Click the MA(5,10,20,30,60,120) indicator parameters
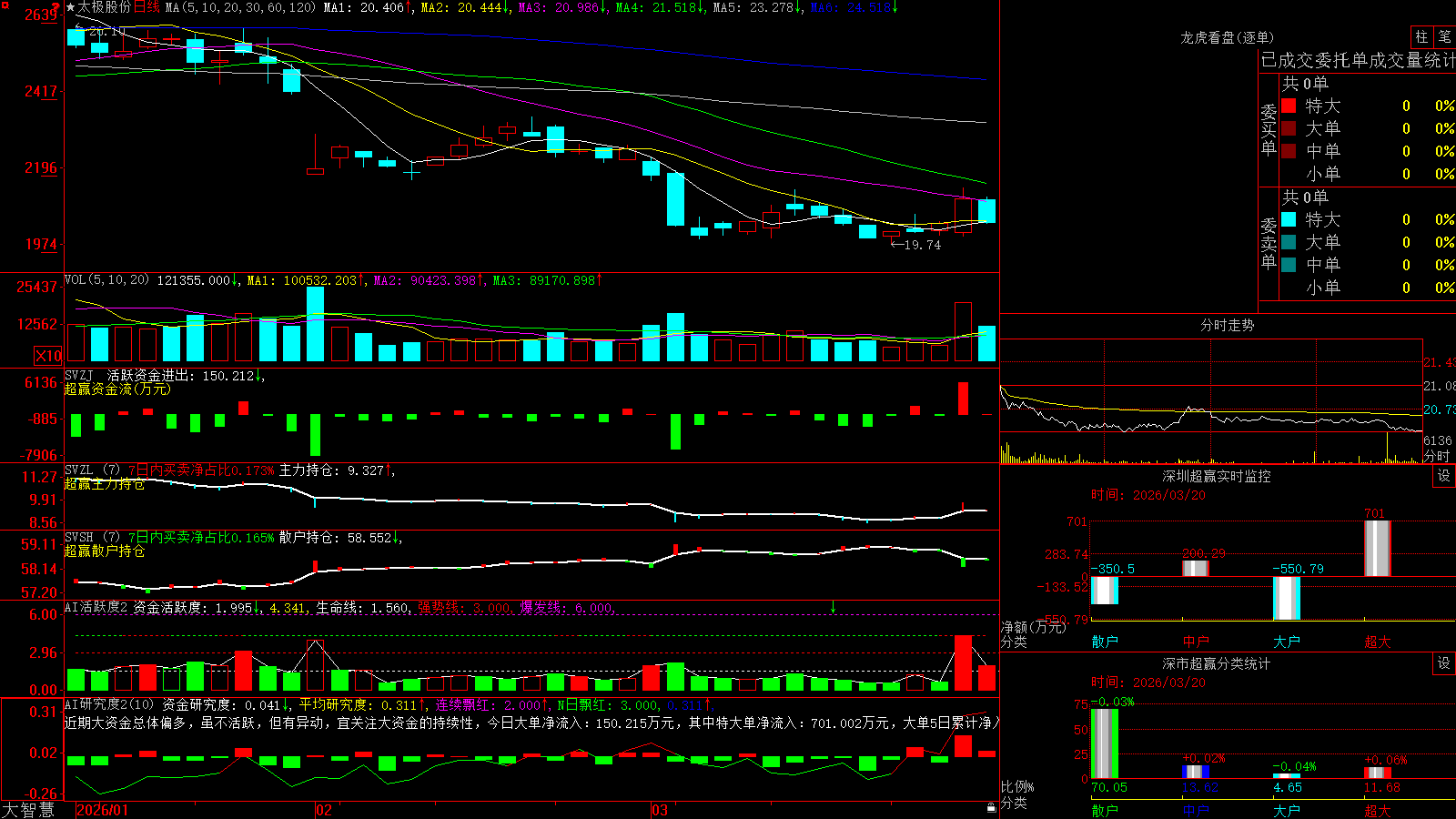This screenshot has height=819, width=1456. (240, 7)
